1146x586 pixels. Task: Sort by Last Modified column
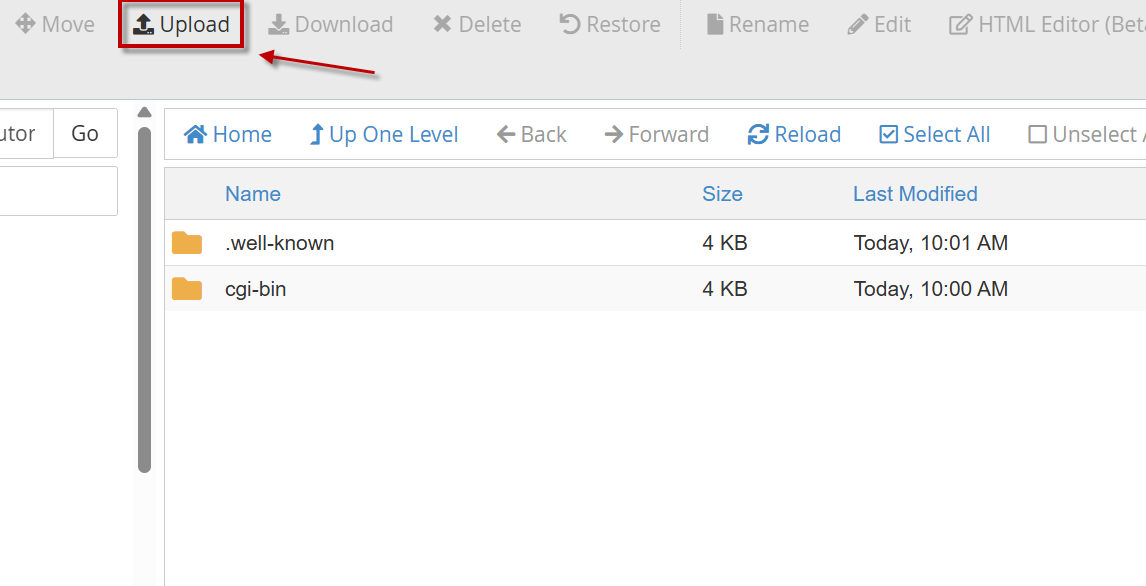click(915, 194)
